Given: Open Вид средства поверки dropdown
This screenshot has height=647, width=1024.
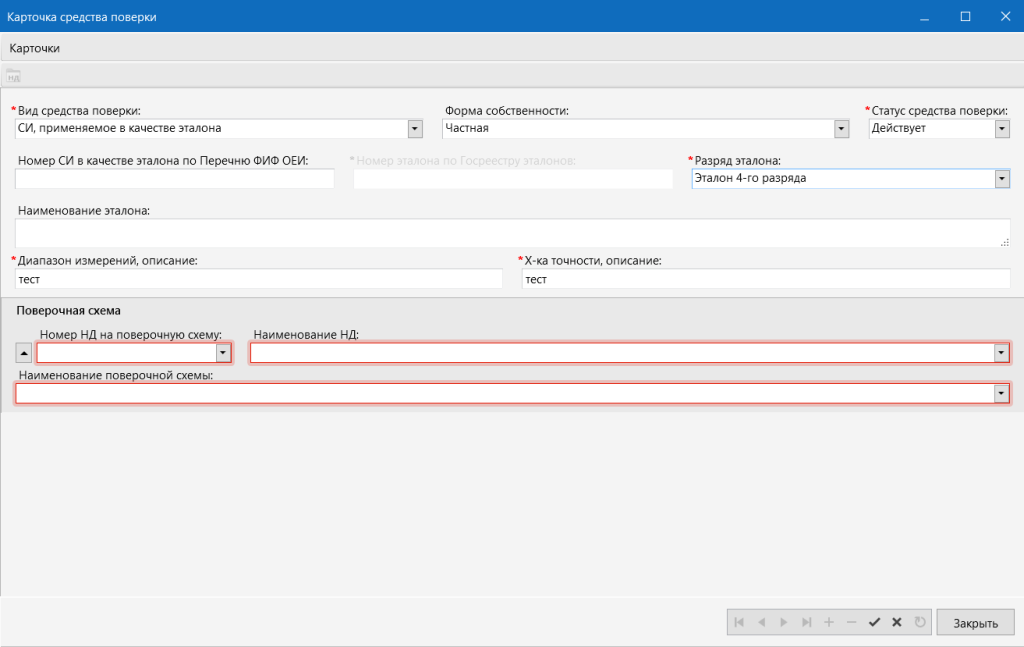Looking at the screenshot, I should [415, 129].
